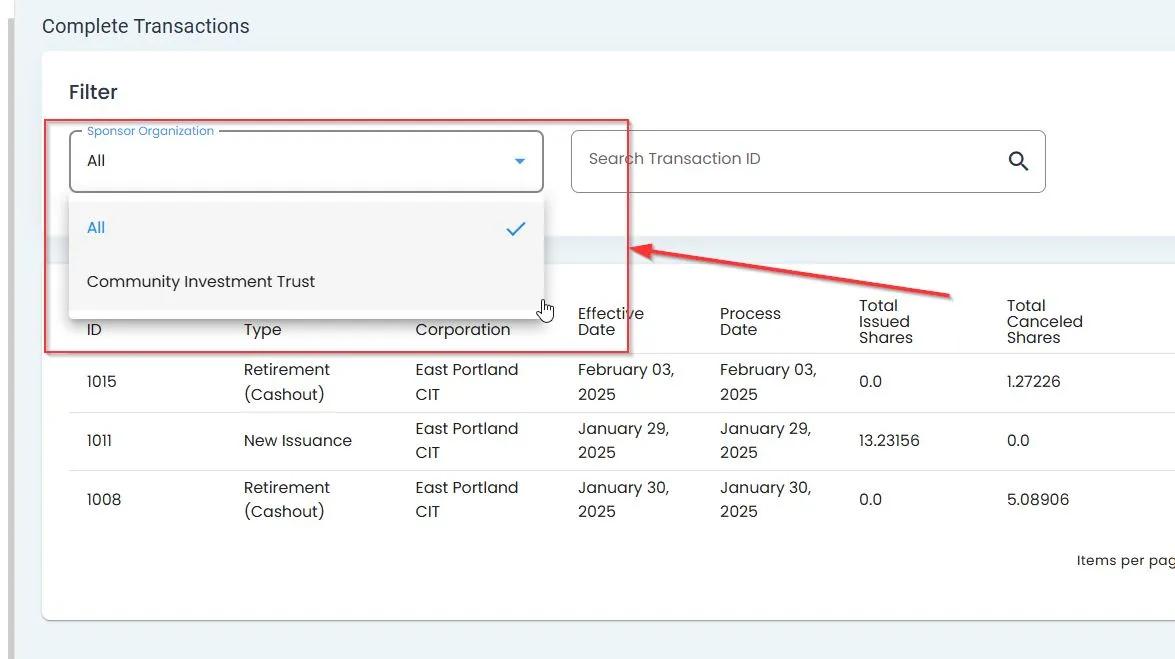
Task: Expand the Sponsor Organization dropdown arrow
Action: tap(519, 161)
